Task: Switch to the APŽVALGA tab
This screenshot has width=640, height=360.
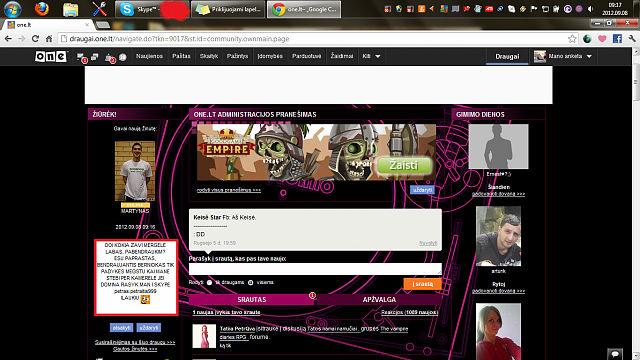Action: [x=379, y=300]
